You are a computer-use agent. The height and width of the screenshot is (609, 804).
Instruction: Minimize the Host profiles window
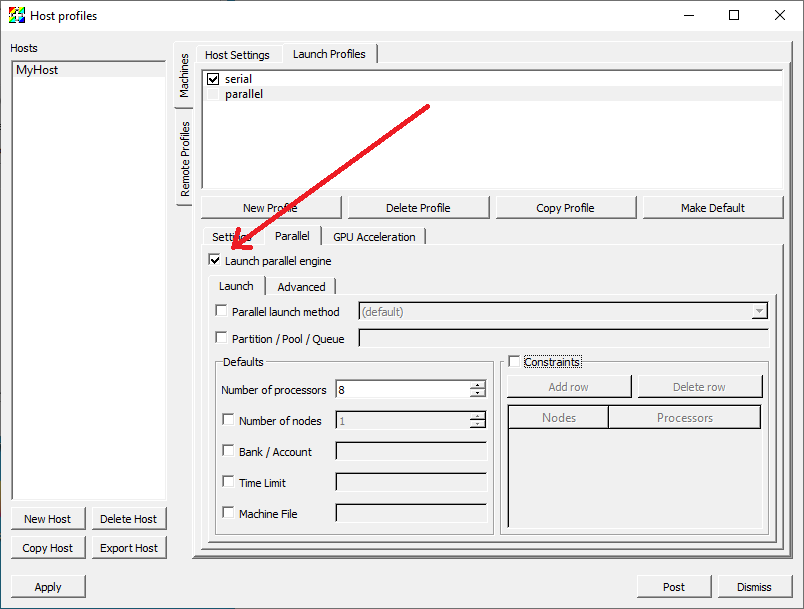tap(689, 15)
